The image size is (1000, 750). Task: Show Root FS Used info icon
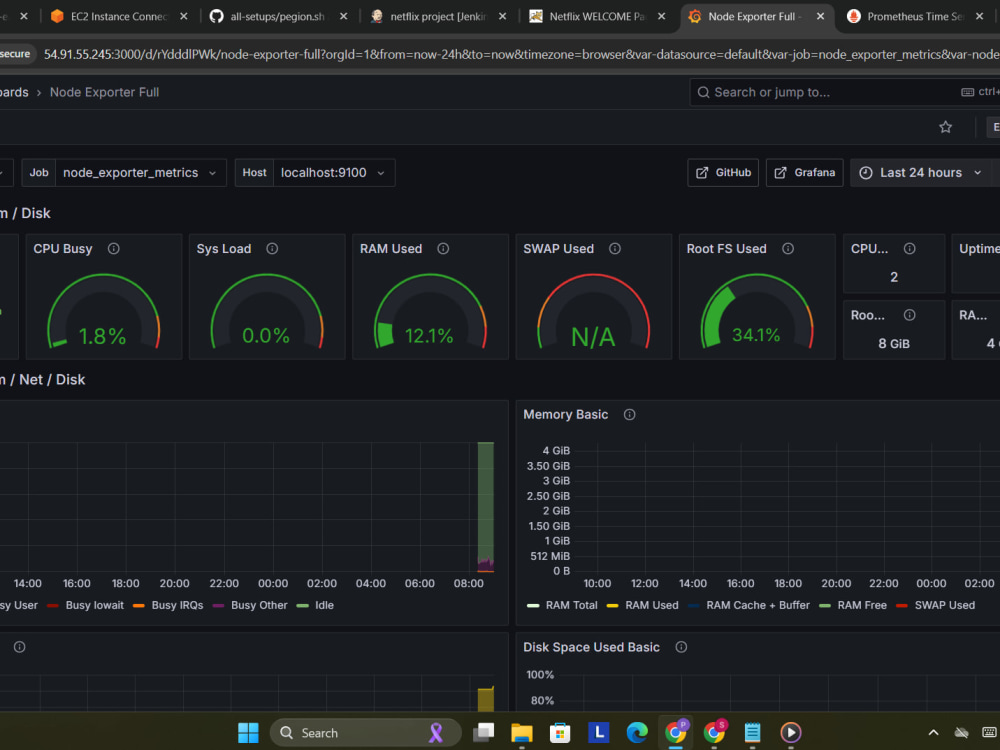click(788, 249)
